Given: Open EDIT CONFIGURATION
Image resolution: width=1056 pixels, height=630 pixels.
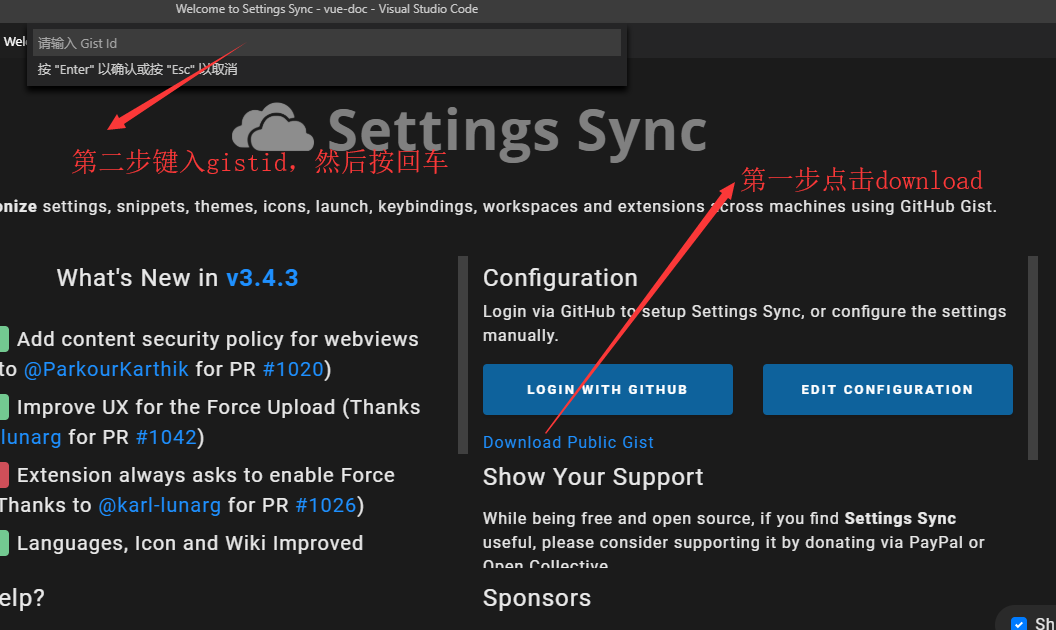Looking at the screenshot, I should pos(888,389).
